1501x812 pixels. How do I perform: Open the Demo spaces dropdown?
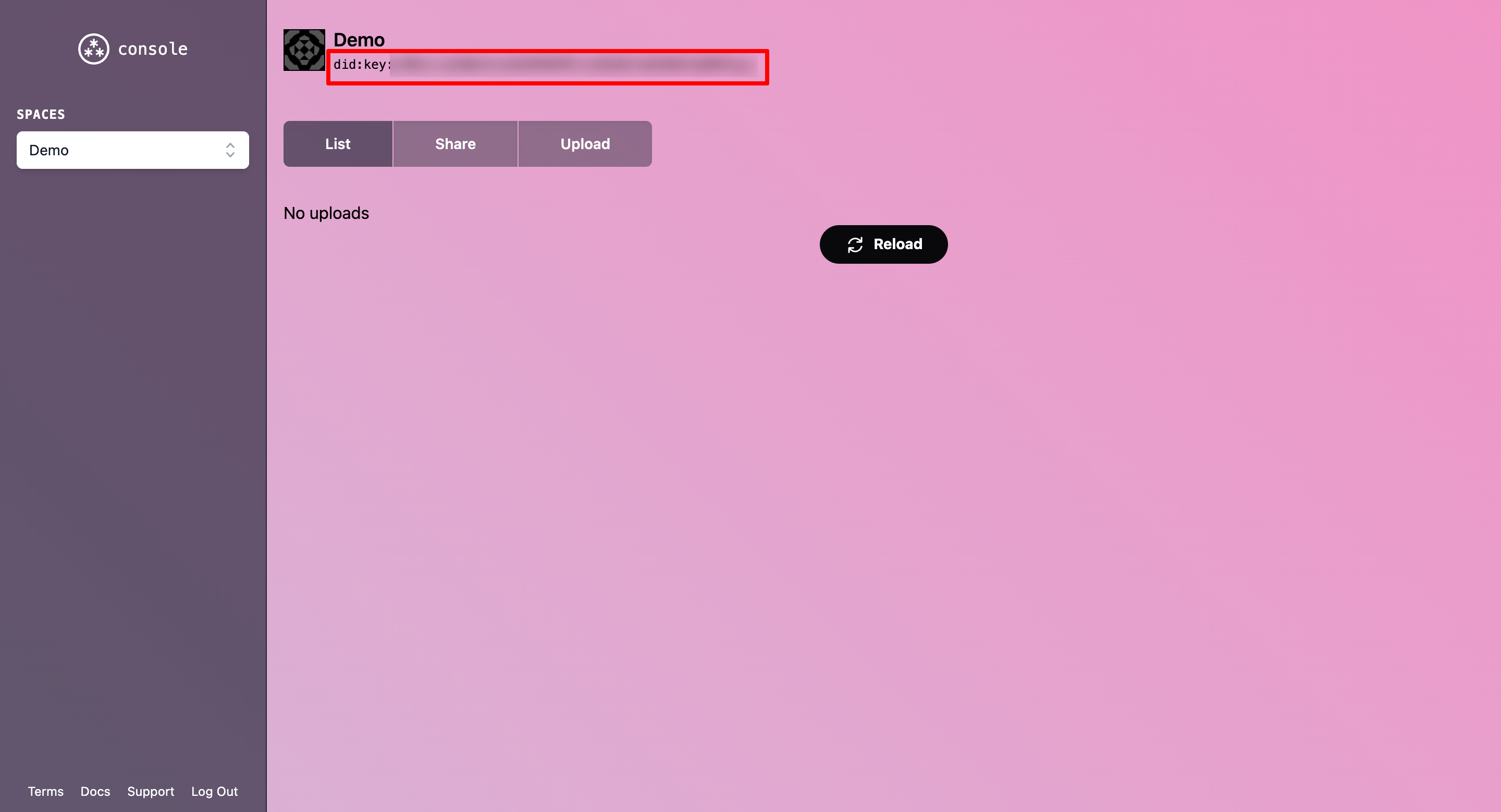(x=132, y=150)
